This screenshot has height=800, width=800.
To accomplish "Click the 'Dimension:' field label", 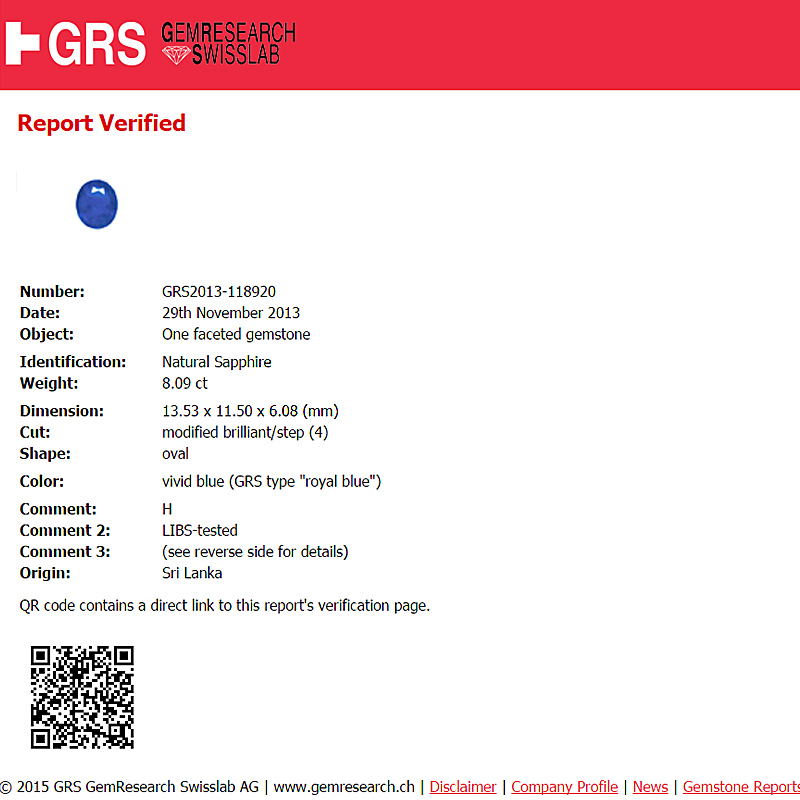I will [62, 411].
